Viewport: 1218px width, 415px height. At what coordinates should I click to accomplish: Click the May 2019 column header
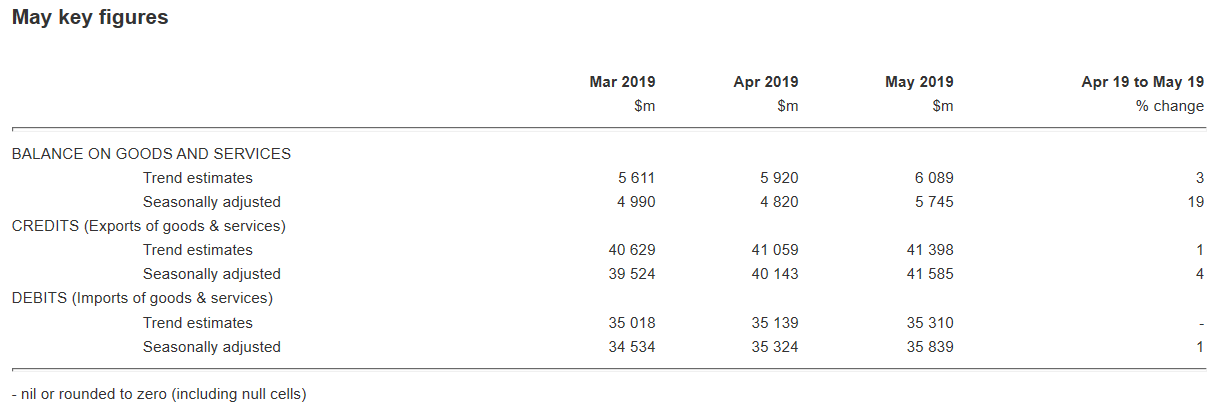tap(919, 82)
